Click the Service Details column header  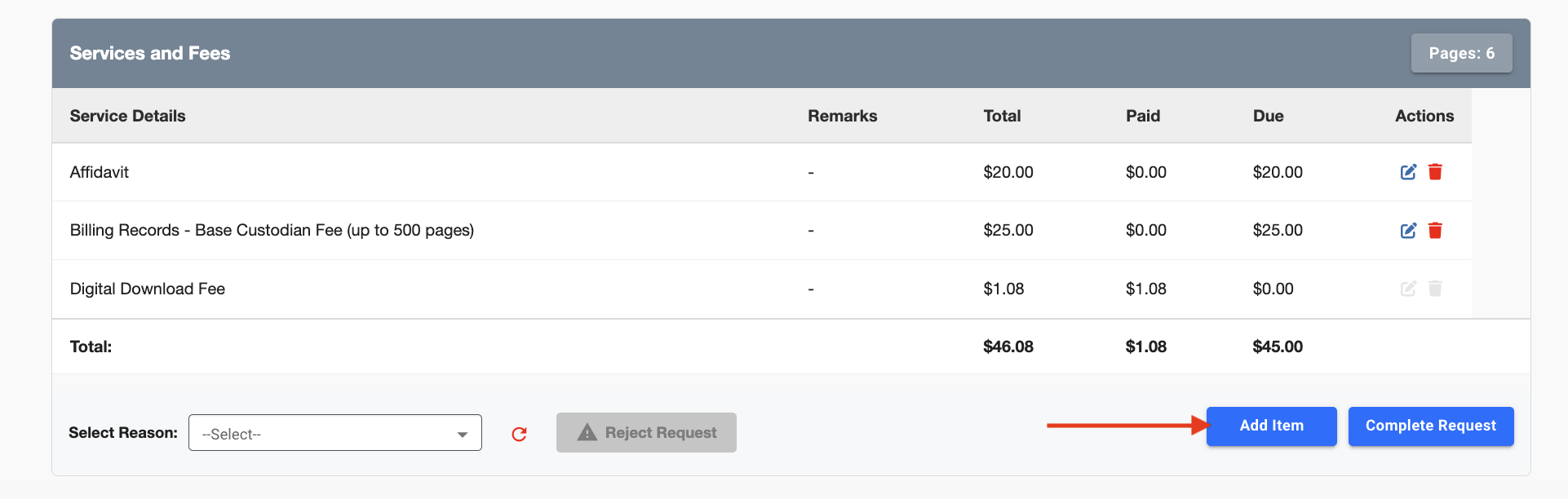coord(127,116)
